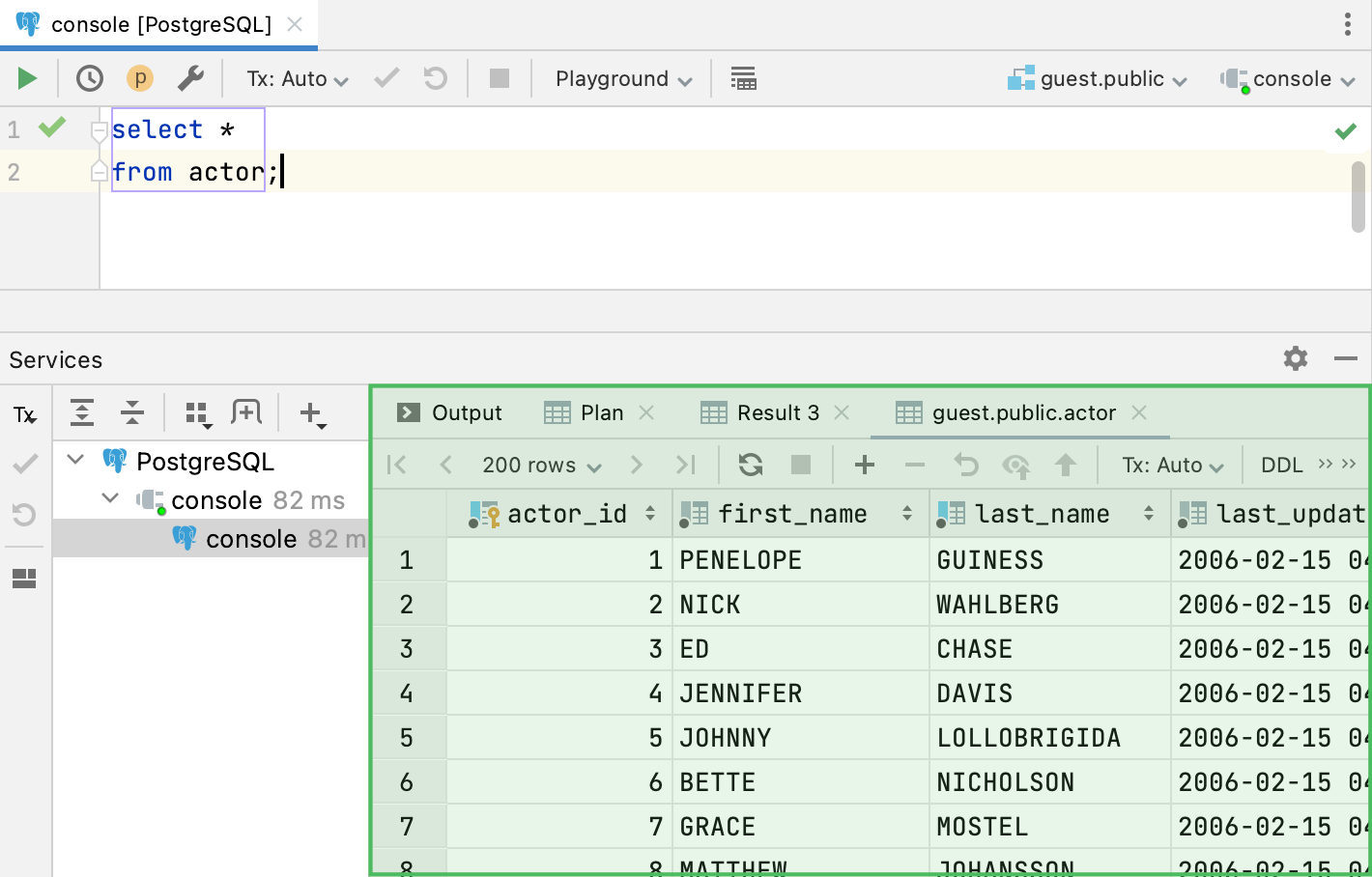Click the last_update column header
The width and height of the screenshot is (1372, 877).
coord(1272,514)
